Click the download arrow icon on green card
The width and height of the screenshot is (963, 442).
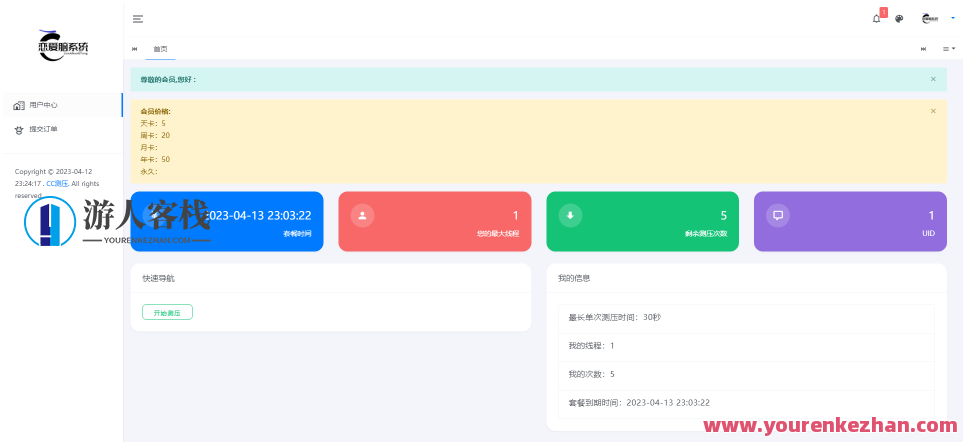[x=570, y=215]
